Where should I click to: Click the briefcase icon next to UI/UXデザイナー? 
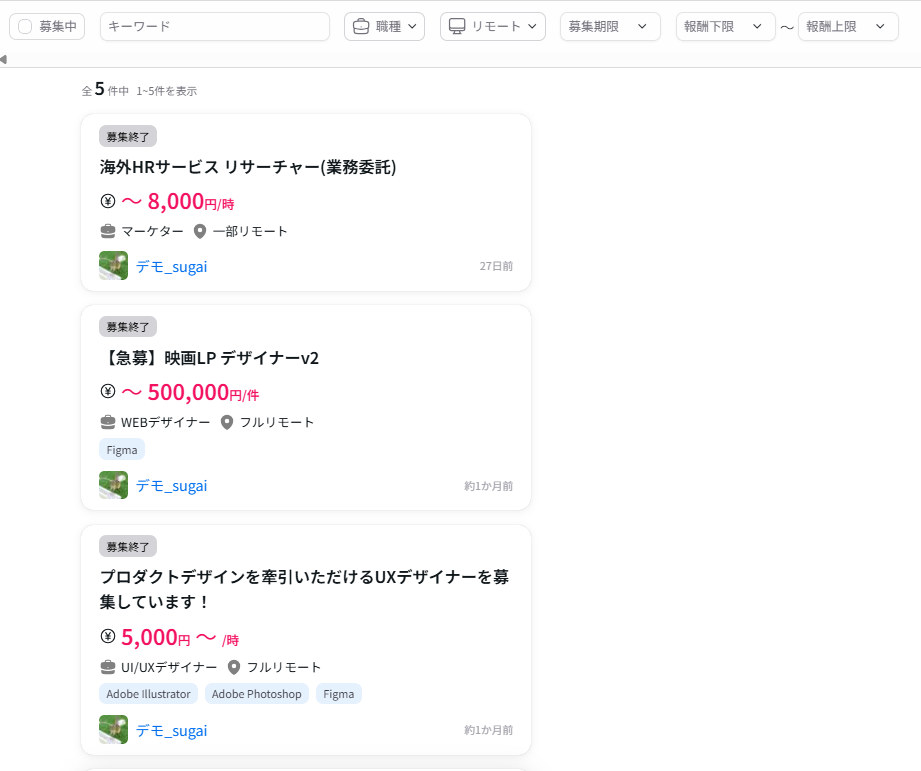[107, 667]
